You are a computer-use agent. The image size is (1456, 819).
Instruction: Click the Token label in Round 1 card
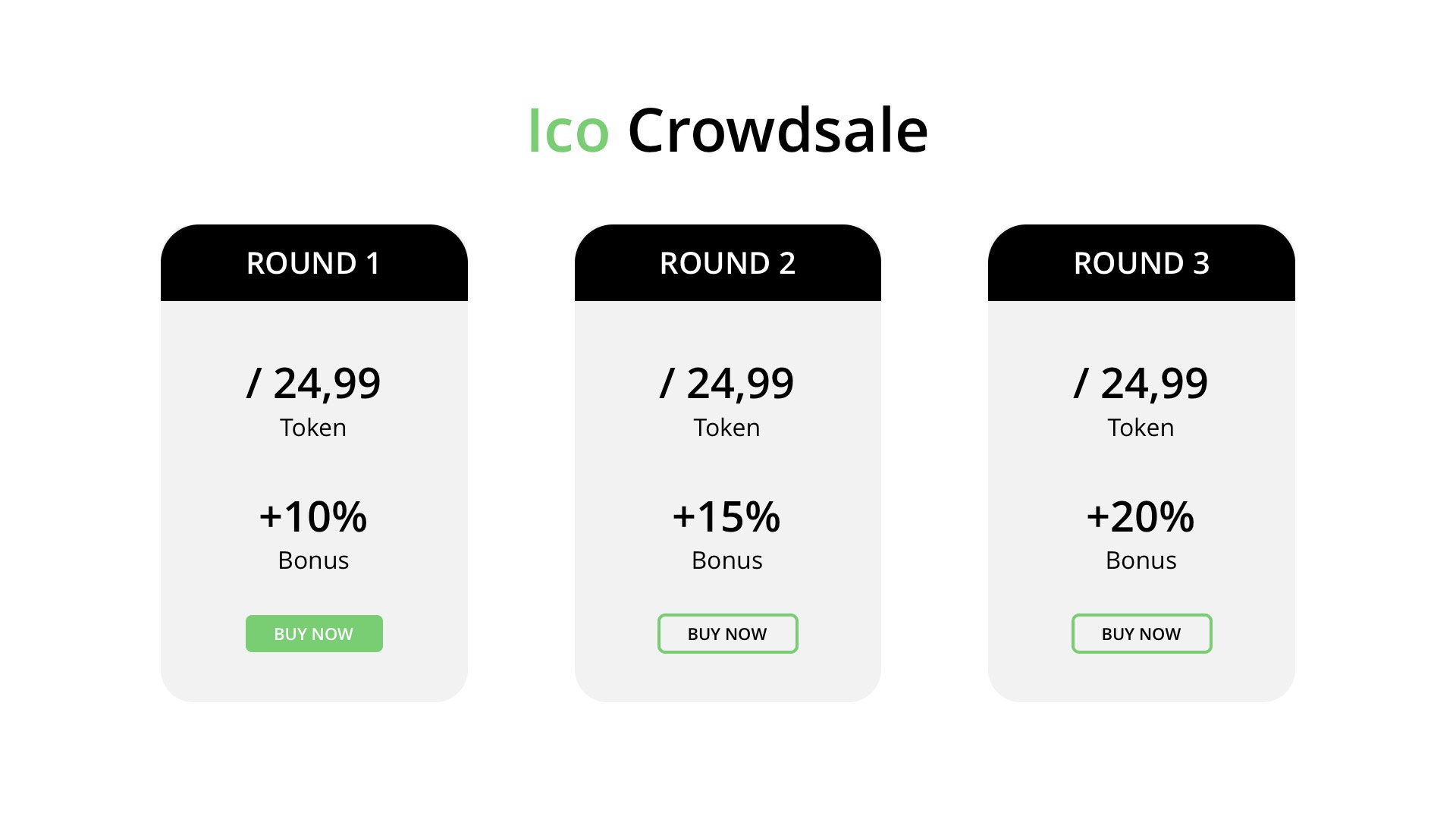tap(313, 428)
